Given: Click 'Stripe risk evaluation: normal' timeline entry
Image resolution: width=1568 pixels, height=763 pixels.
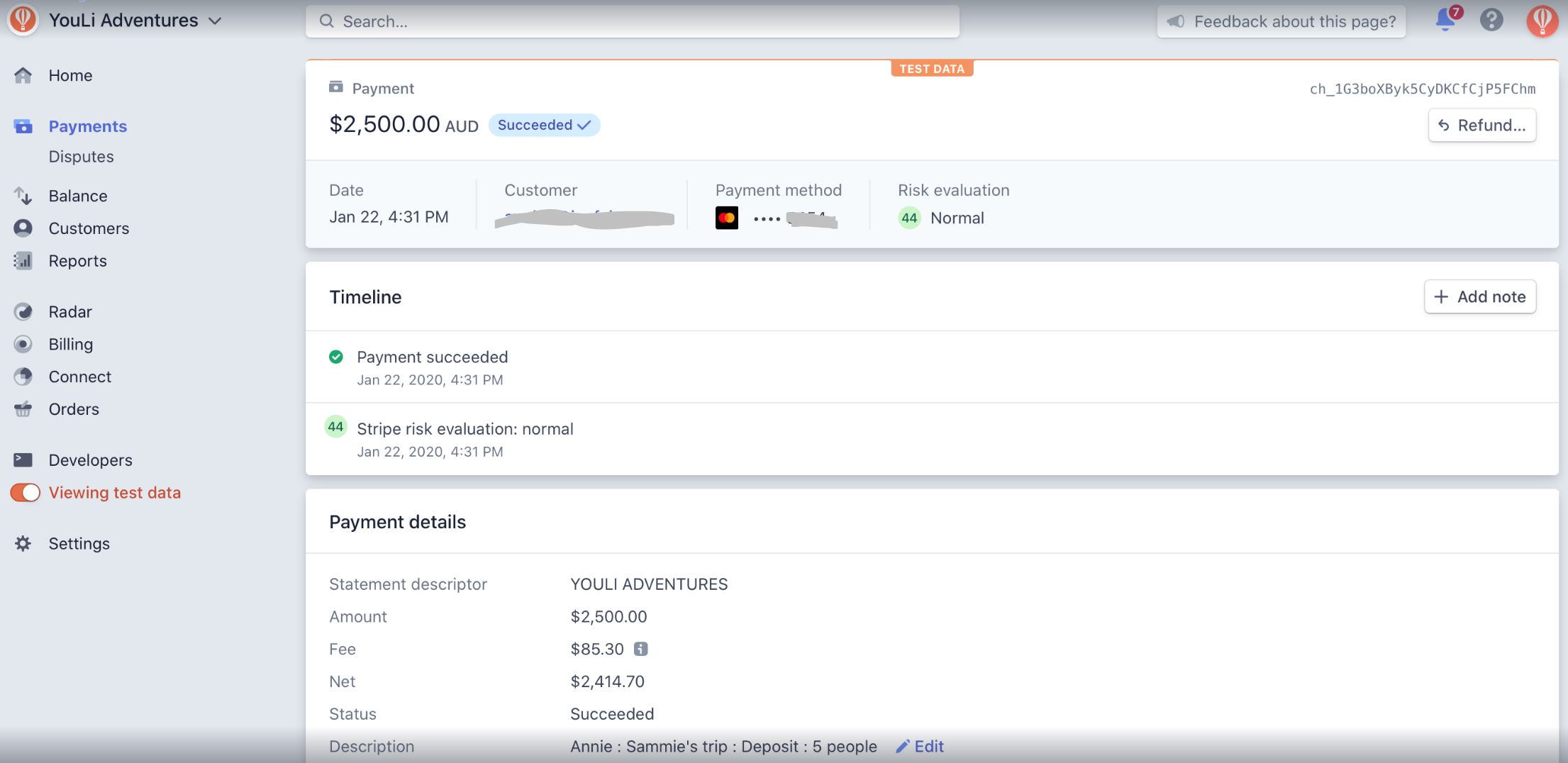Looking at the screenshot, I should click(x=465, y=429).
